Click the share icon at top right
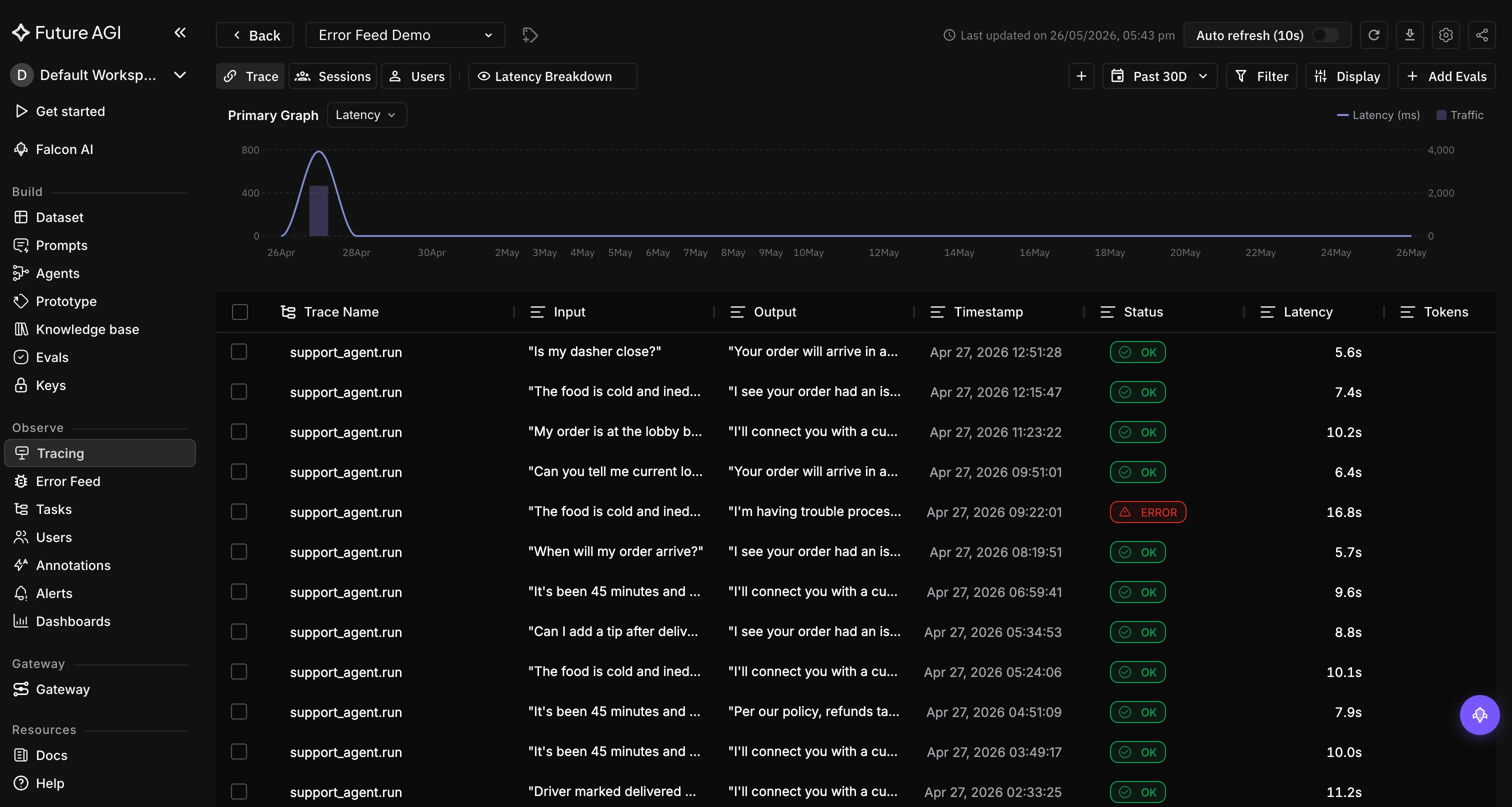 pos(1481,35)
